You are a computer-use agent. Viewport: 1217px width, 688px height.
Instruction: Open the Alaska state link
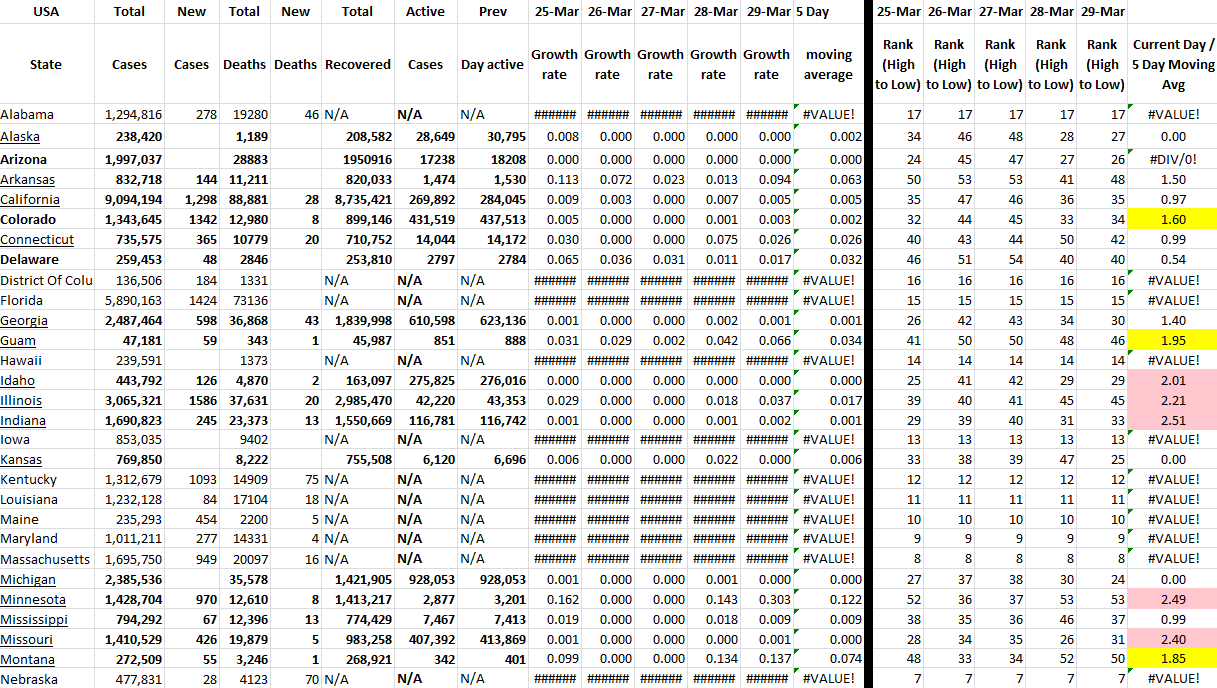(x=20, y=137)
